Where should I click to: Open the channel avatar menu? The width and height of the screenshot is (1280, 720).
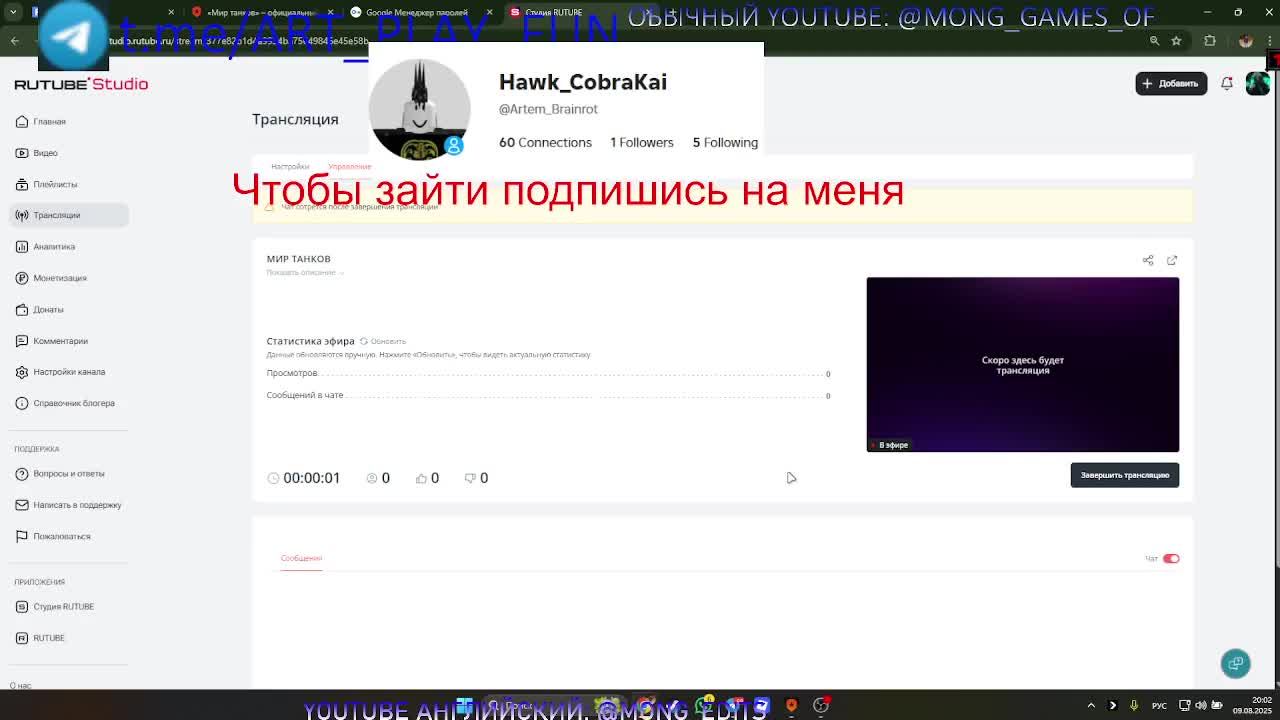click(1257, 84)
